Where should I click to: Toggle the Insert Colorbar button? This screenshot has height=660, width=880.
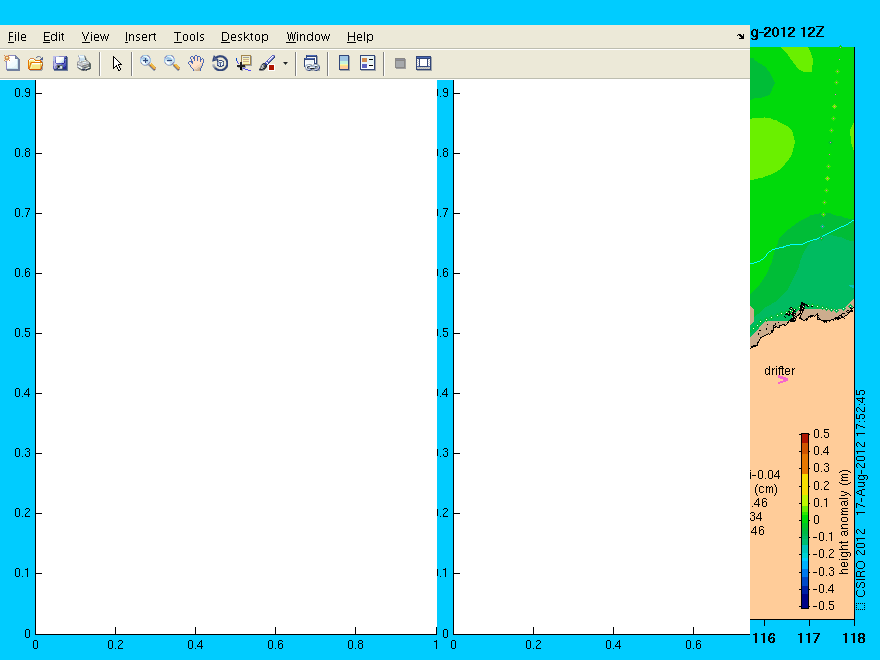[x=344, y=63]
